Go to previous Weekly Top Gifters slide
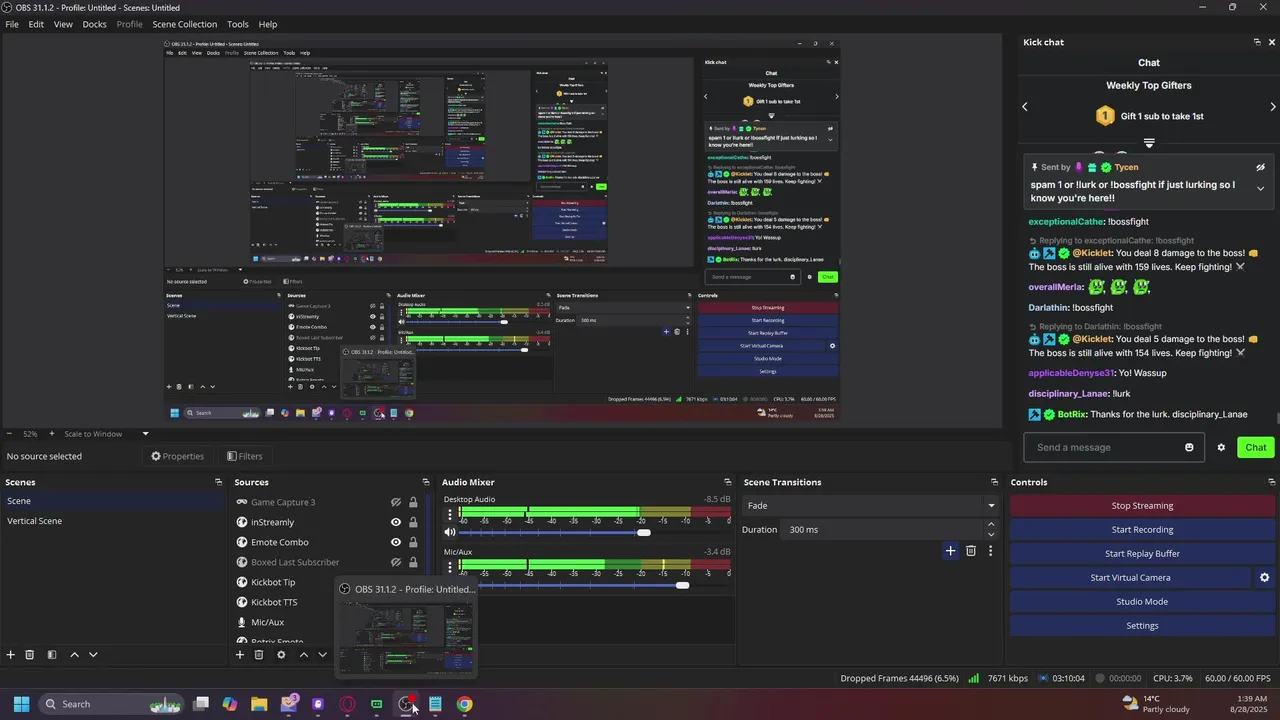This screenshot has width=1280, height=720. [1024, 107]
